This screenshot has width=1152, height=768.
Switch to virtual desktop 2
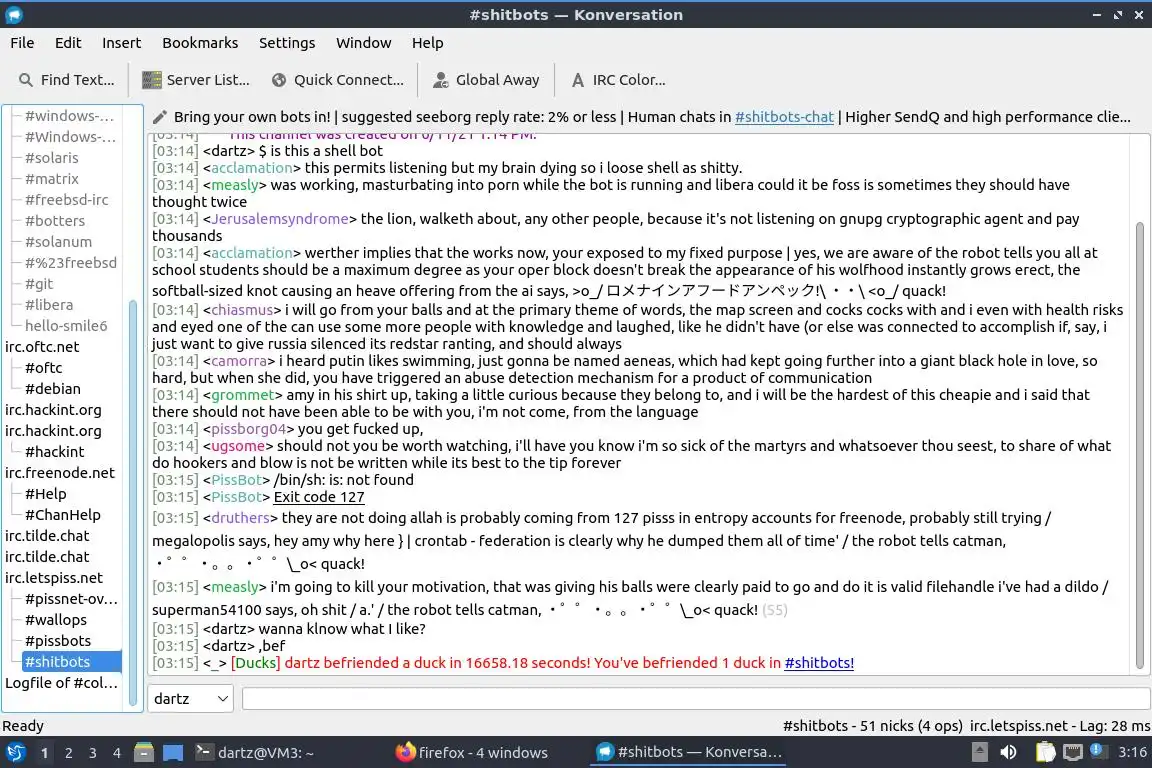tap(68, 753)
